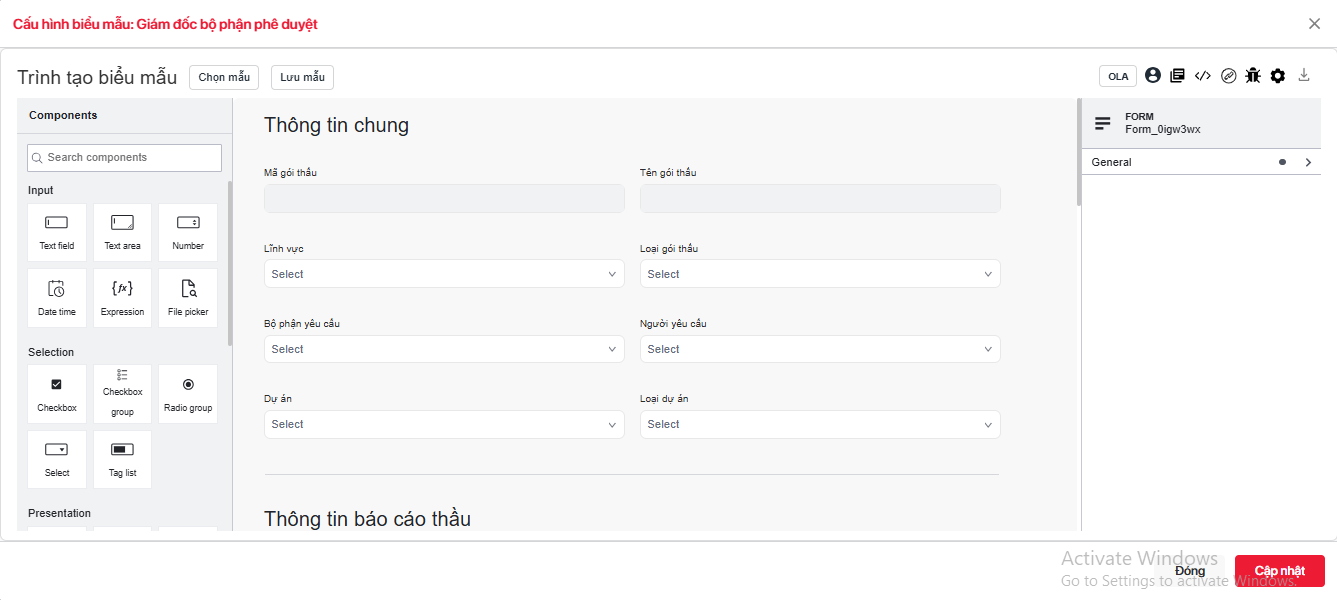Select the File picker component
The width and height of the screenshot is (1337, 600).
[x=188, y=298]
